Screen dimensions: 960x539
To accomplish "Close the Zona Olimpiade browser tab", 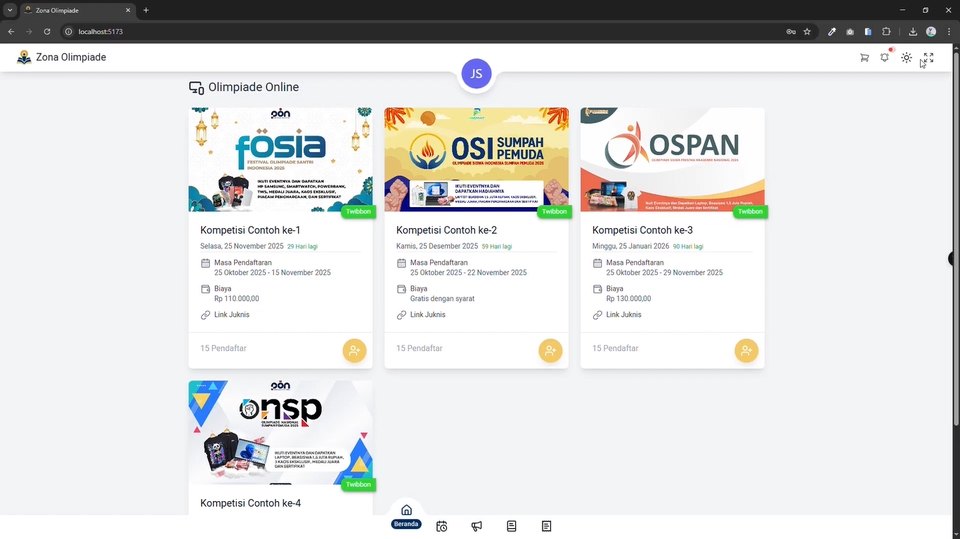I will (128, 10).
